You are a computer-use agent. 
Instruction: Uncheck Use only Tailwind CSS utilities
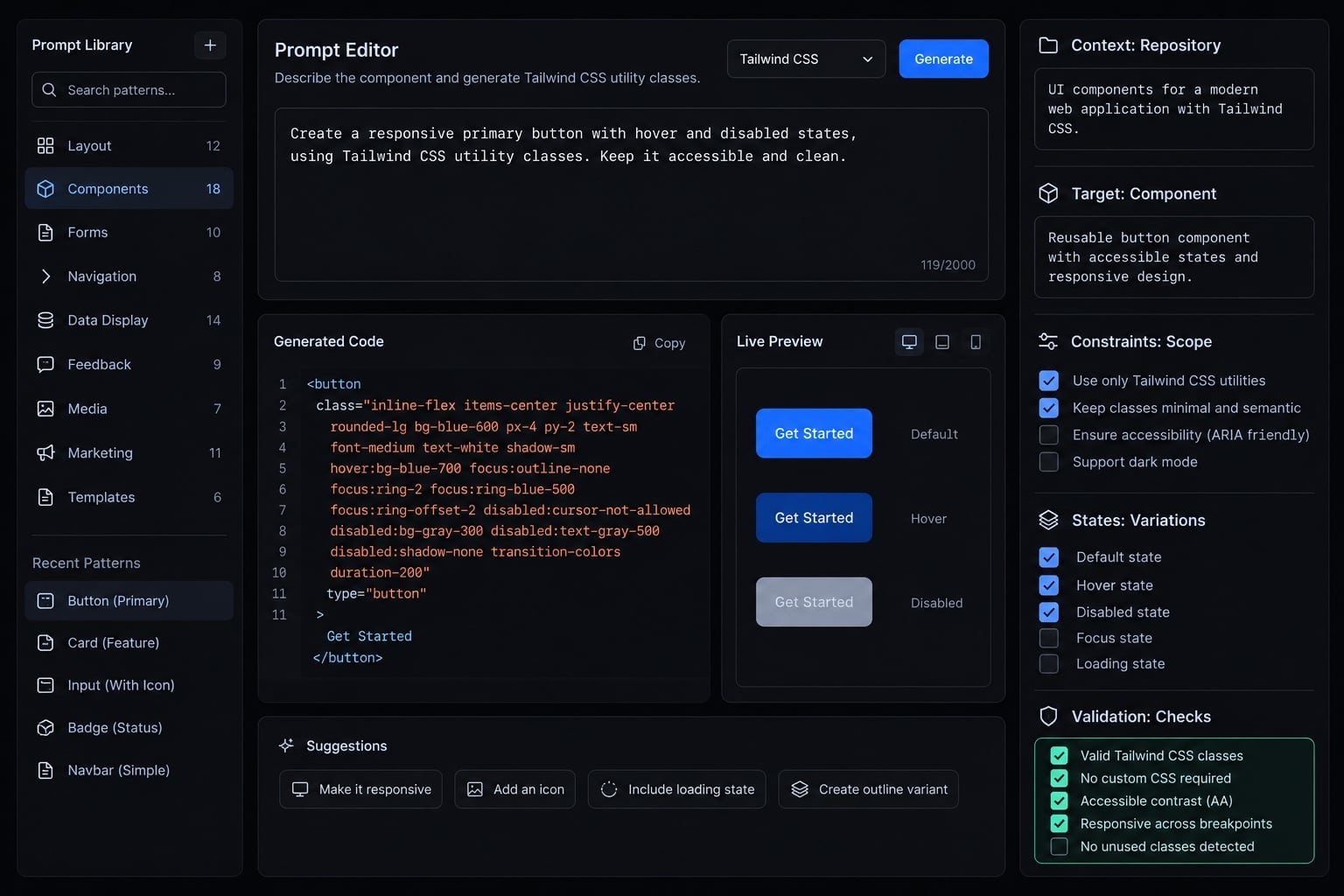point(1048,381)
